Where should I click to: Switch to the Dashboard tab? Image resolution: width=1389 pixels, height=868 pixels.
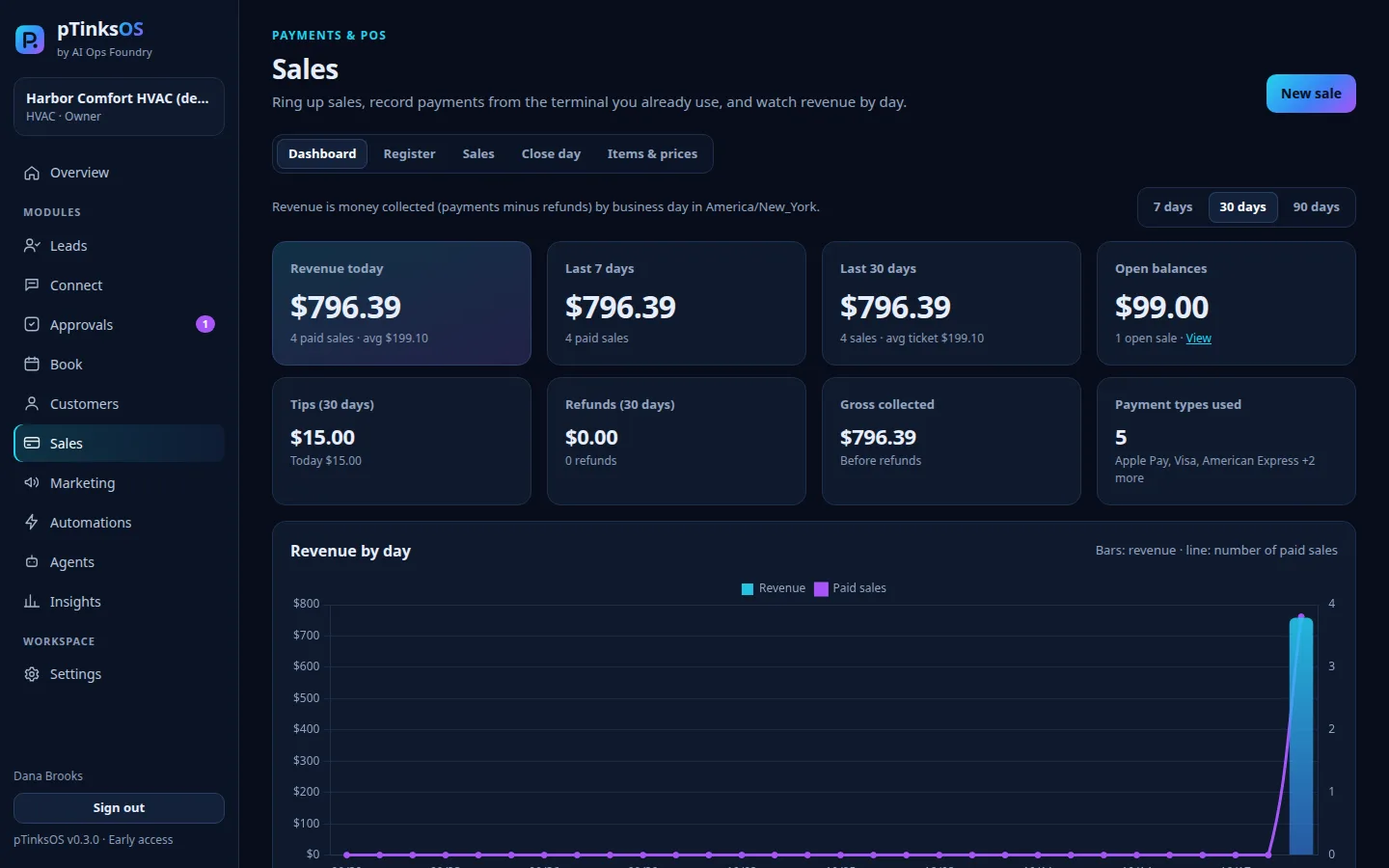tap(322, 154)
